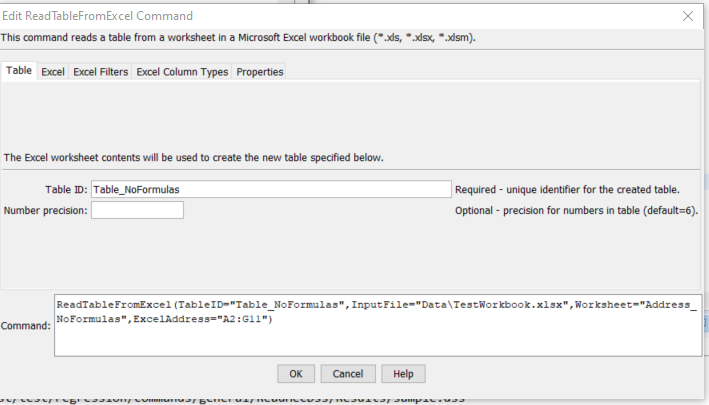709x405 pixels.
Task: Go to the Excel Column Types tab
Action: [x=182, y=72]
